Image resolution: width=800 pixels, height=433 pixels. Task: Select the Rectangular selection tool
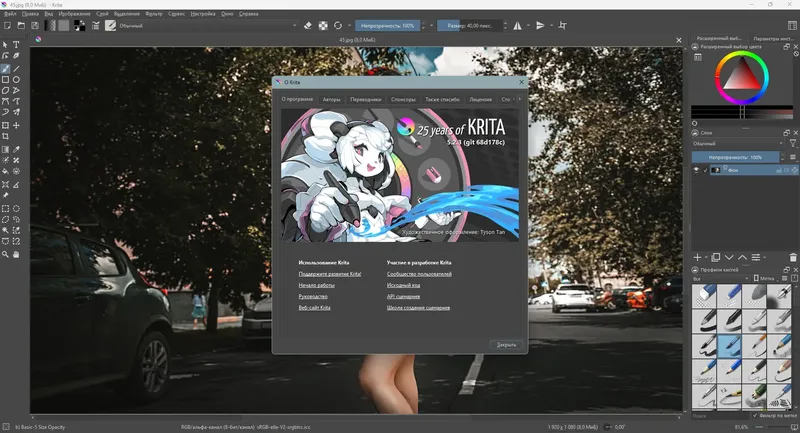pyautogui.click(x=5, y=209)
